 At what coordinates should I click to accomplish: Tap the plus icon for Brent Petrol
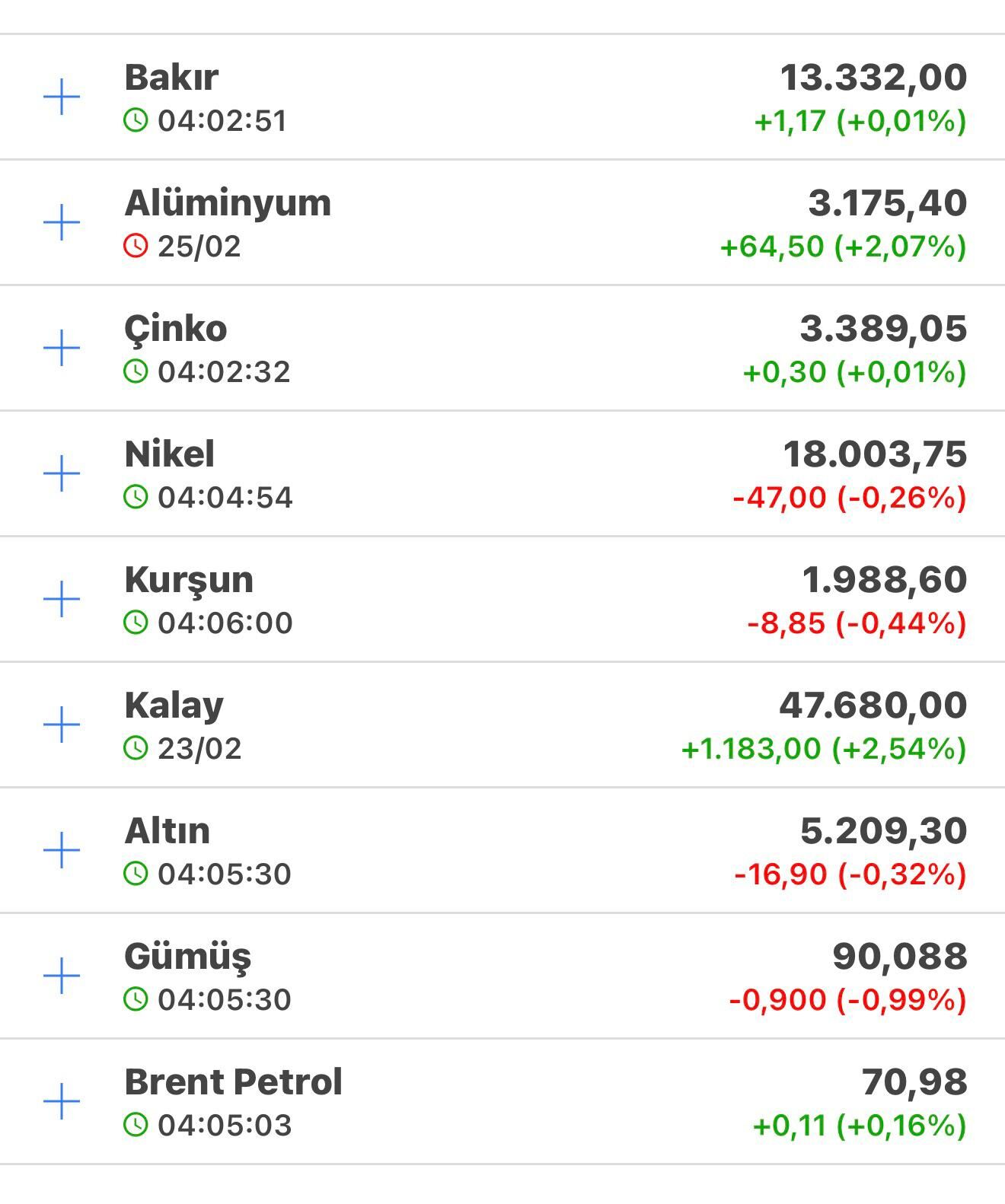(x=62, y=1101)
